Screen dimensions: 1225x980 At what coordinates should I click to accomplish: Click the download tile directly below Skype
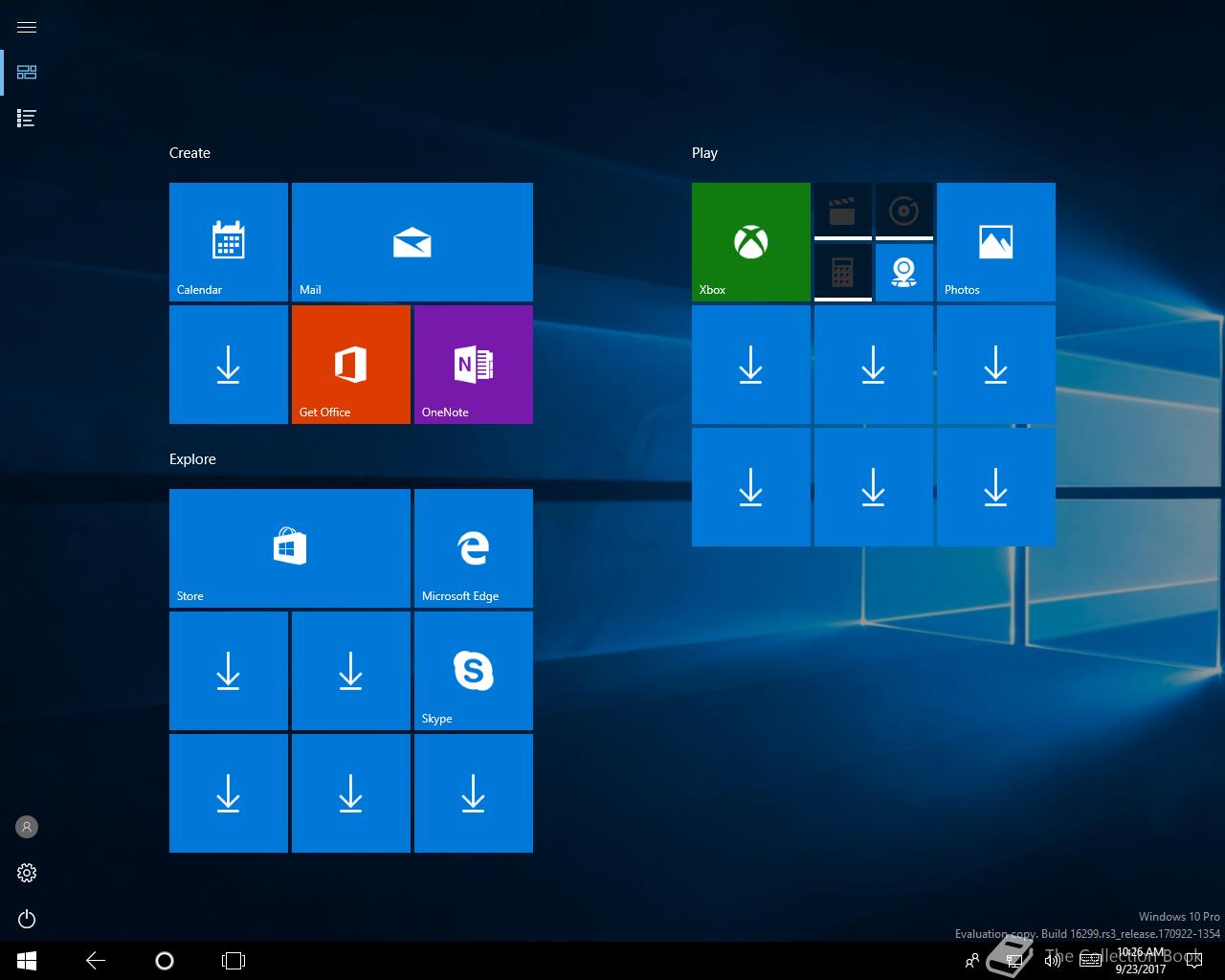click(x=474, y=793)
